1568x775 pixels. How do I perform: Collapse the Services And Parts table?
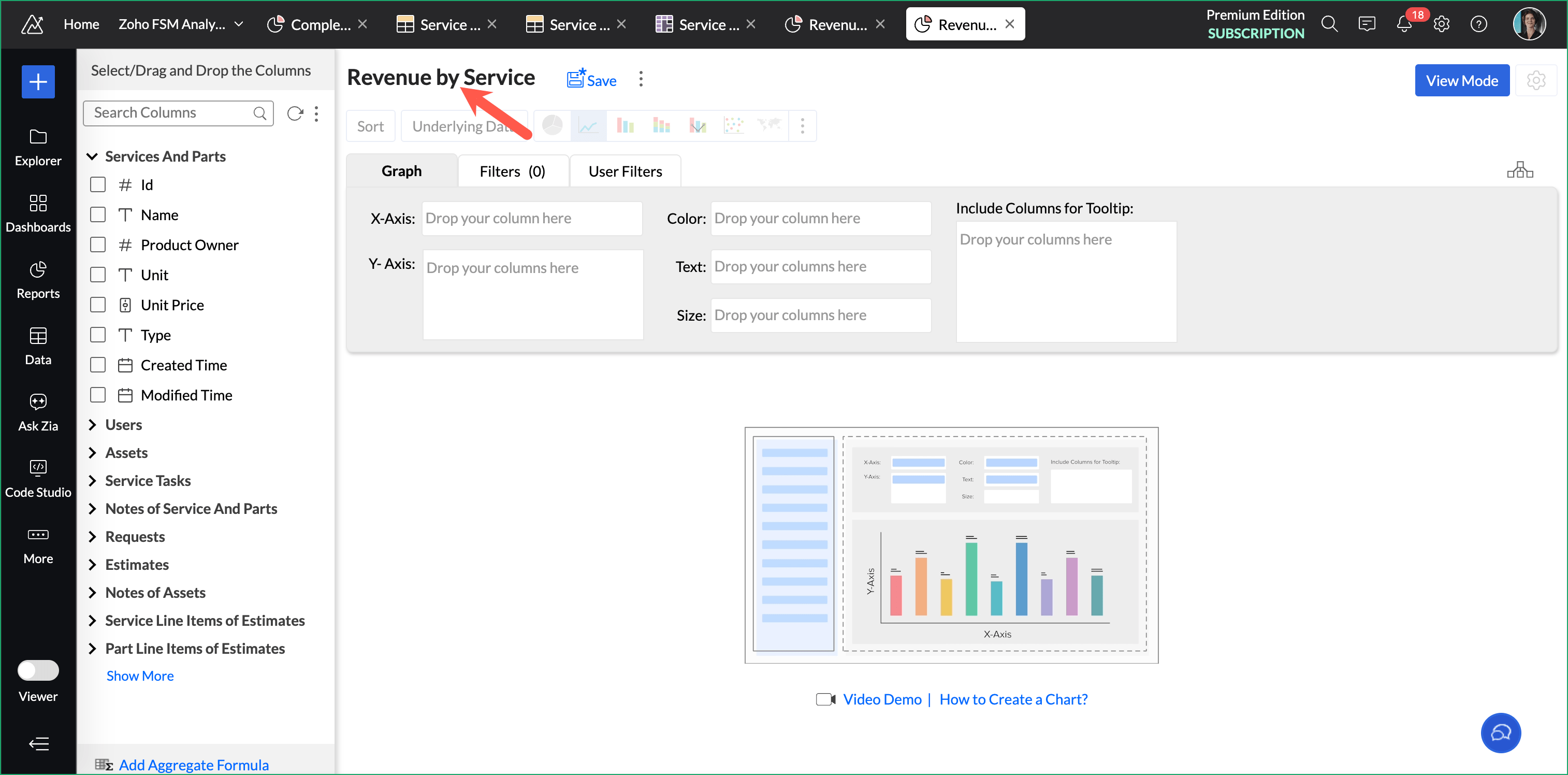[93, 156]
